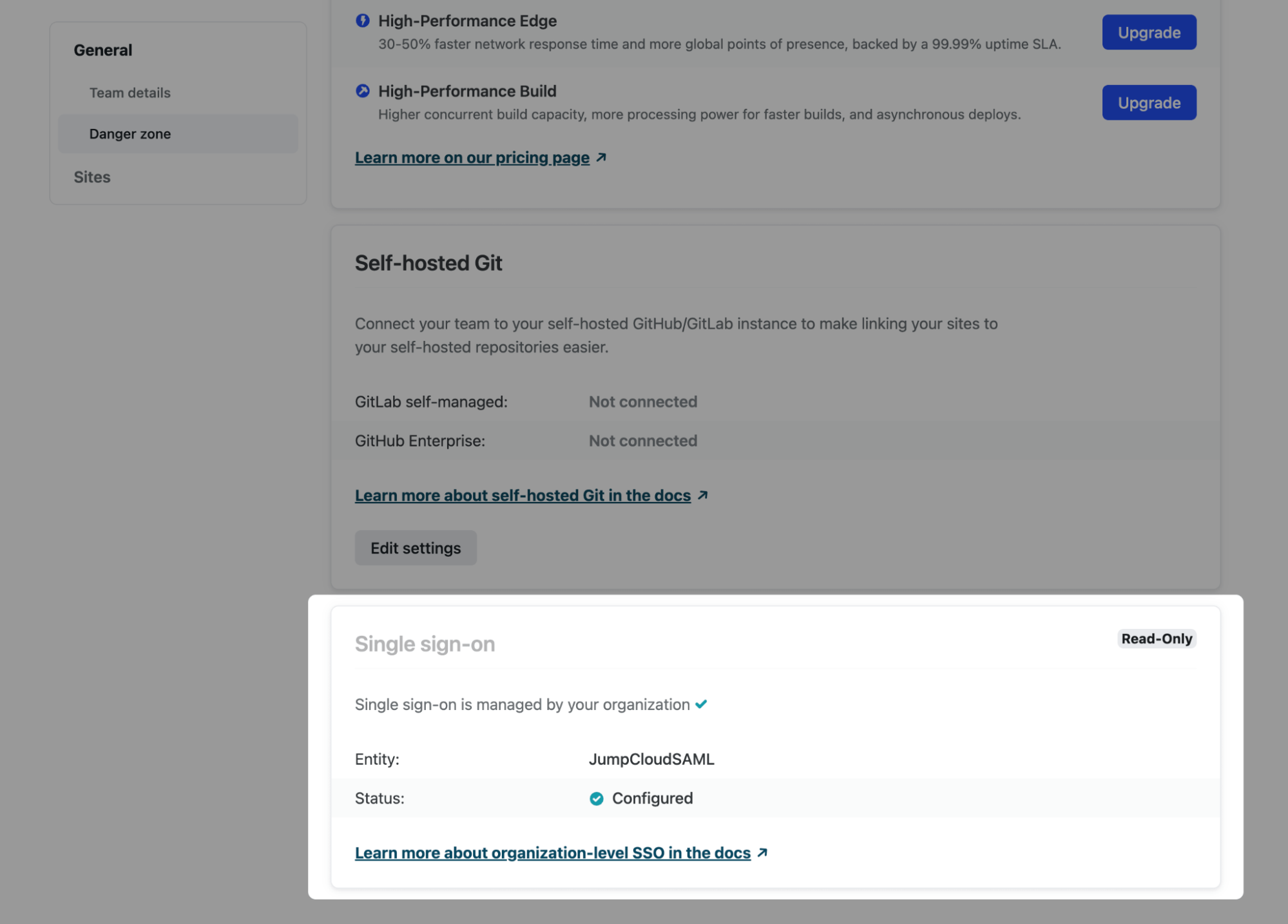Click the teal checkmark after organization text
Viewport: 1288px width, 924px height.
pyautogui.click(x=701, y=704)
